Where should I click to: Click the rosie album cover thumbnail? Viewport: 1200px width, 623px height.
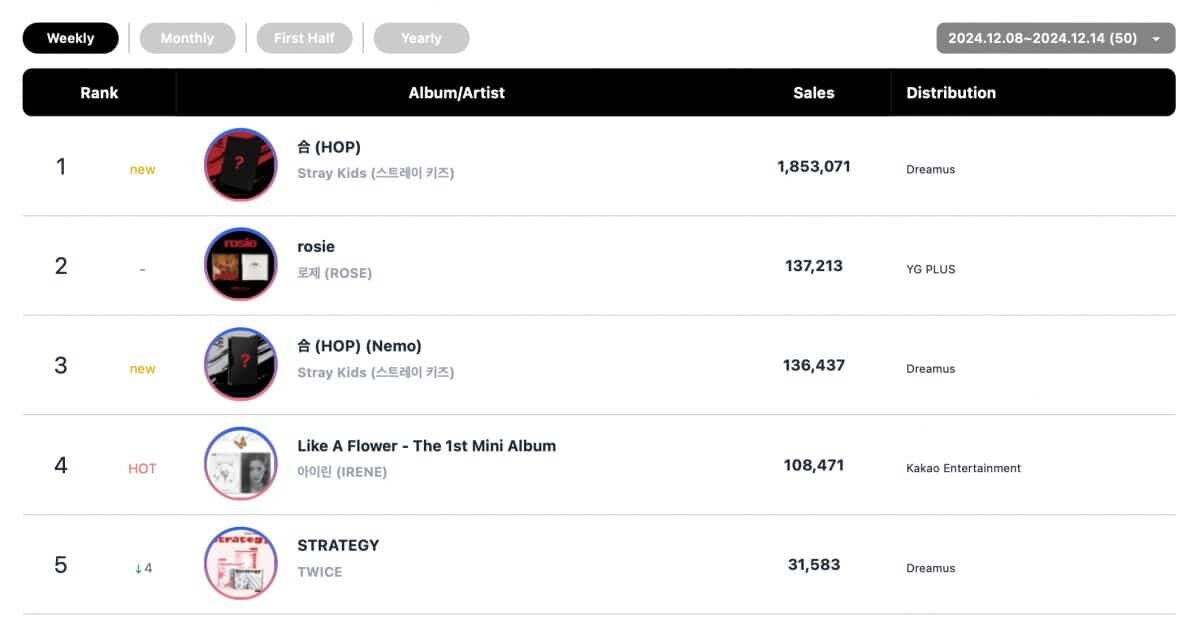pyautogui.click(x=240, y=265)
